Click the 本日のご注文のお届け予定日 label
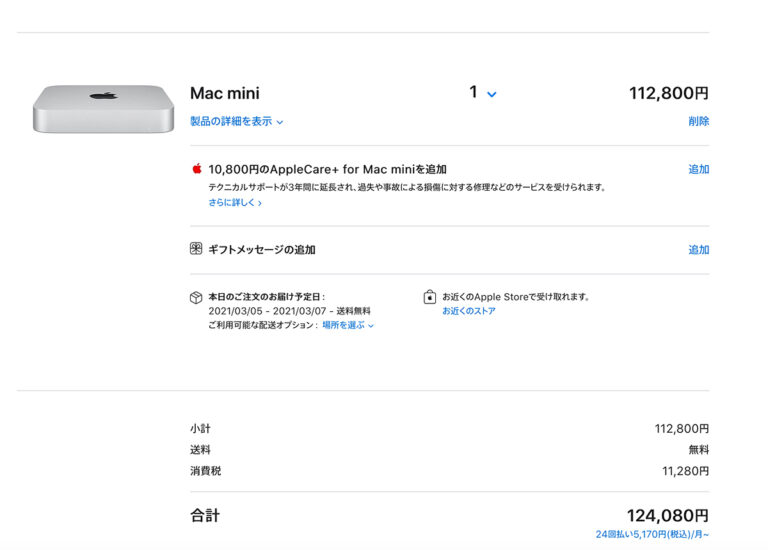The width and height of the screenshot is (768, 550). click(266, 297)
